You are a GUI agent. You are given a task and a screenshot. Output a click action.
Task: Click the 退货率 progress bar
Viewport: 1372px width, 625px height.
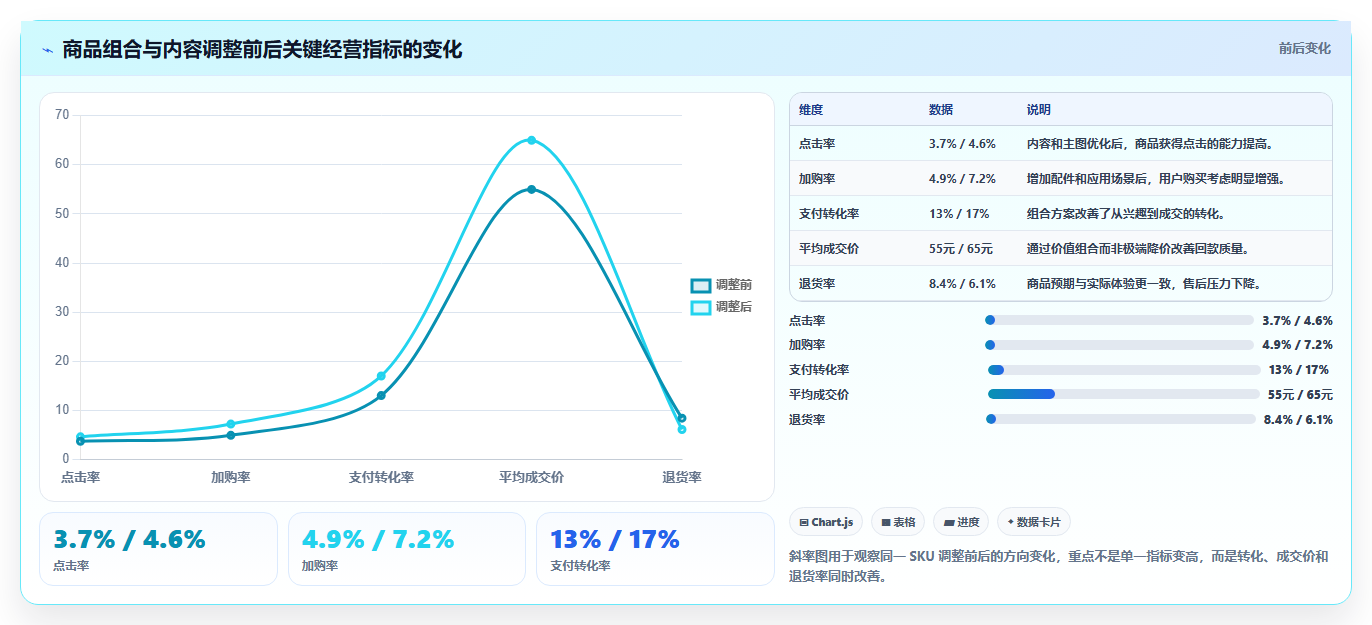tap(1120, 419)
